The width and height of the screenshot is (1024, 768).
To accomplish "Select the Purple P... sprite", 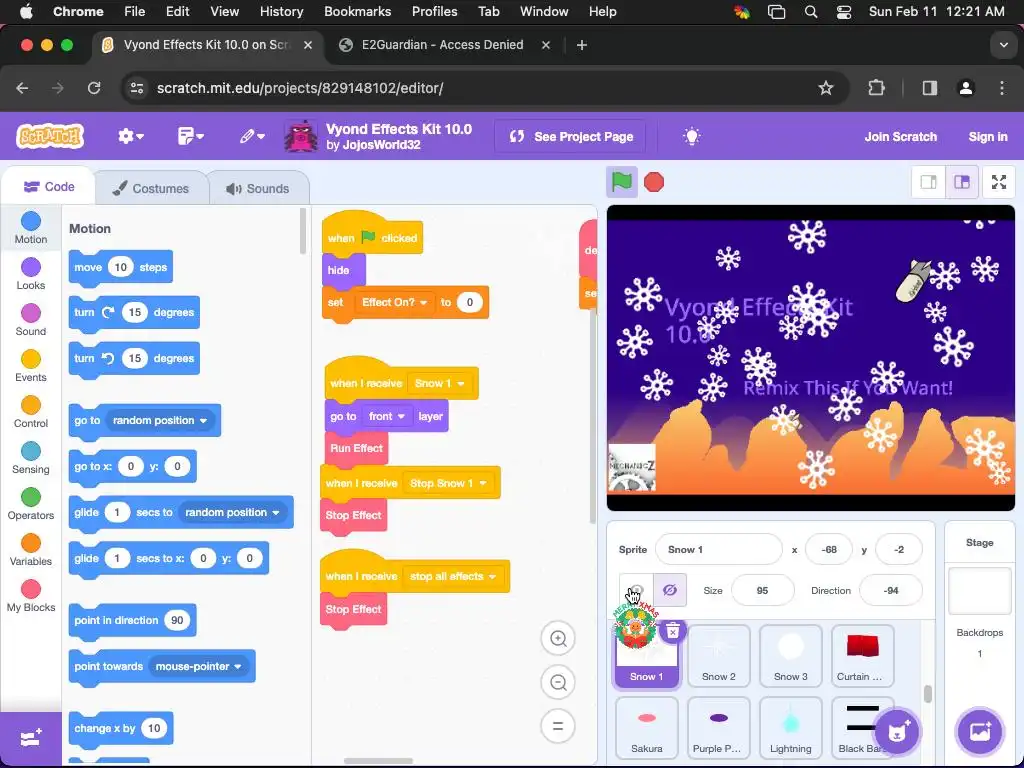I will (718, 728).
